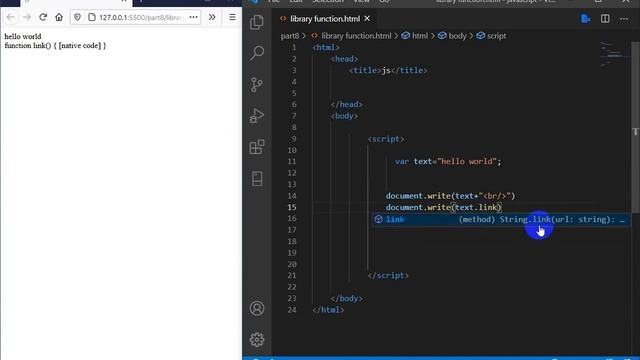This screenshot has width=640, height=360.
Task: Close the library function.html tab
Action: tap(367, 19)
